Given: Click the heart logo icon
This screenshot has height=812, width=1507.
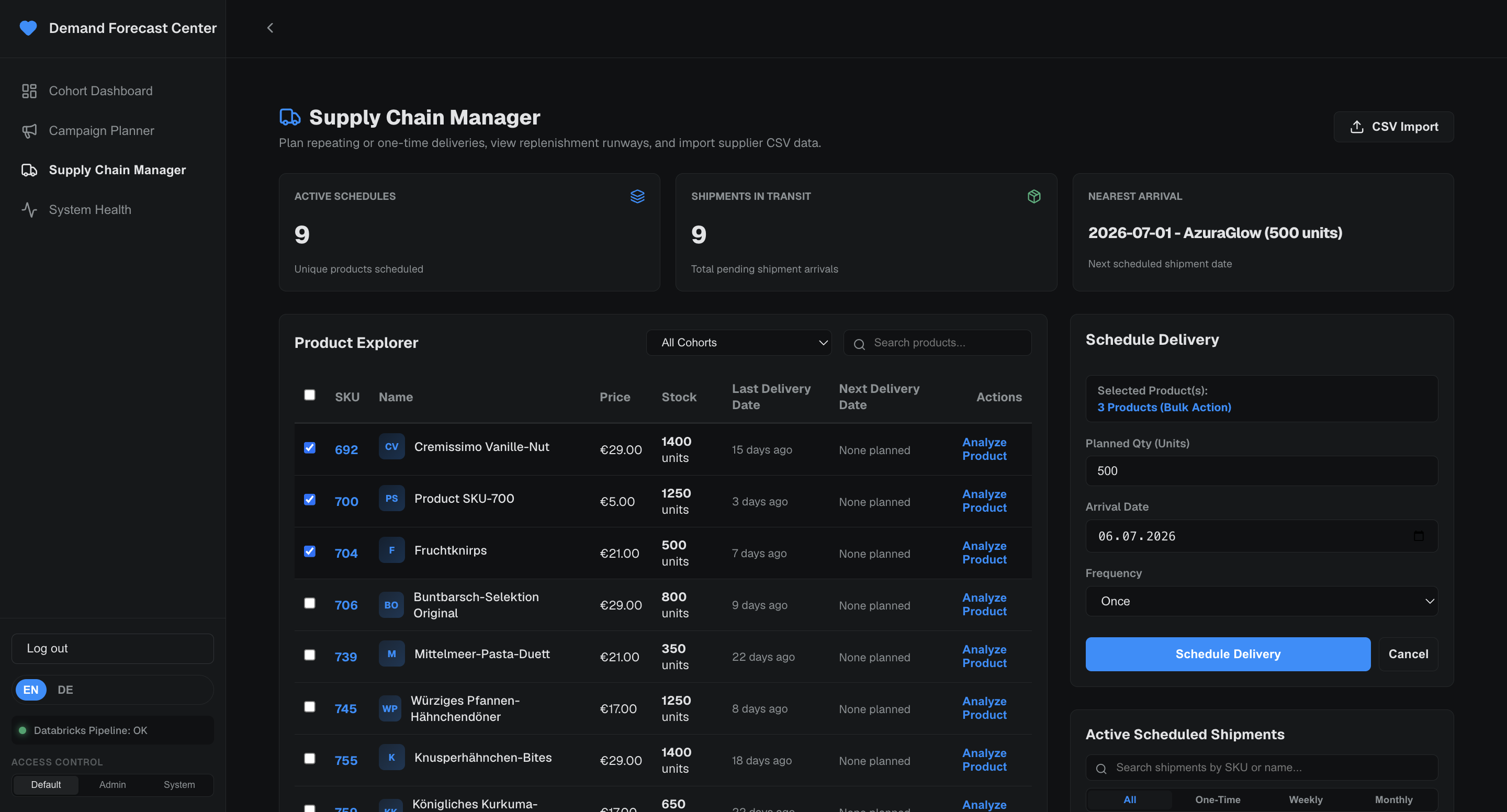Looking at the screenshot, I should [x=28, y=28].
